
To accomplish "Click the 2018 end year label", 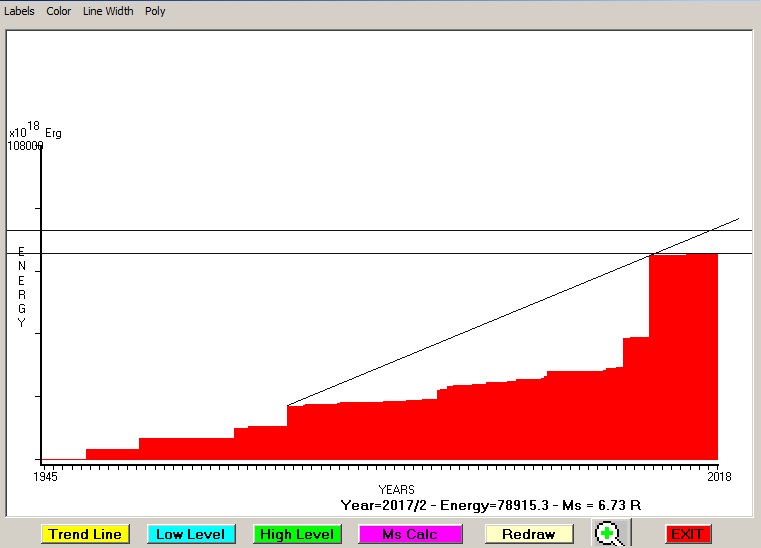I will (x=718, y=477).
